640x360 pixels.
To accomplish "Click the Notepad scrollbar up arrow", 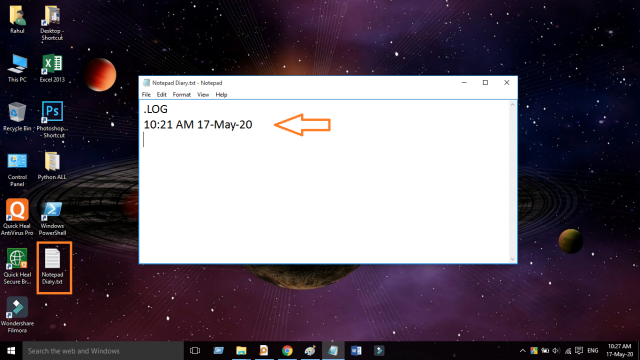I will [x=513, y=105].
